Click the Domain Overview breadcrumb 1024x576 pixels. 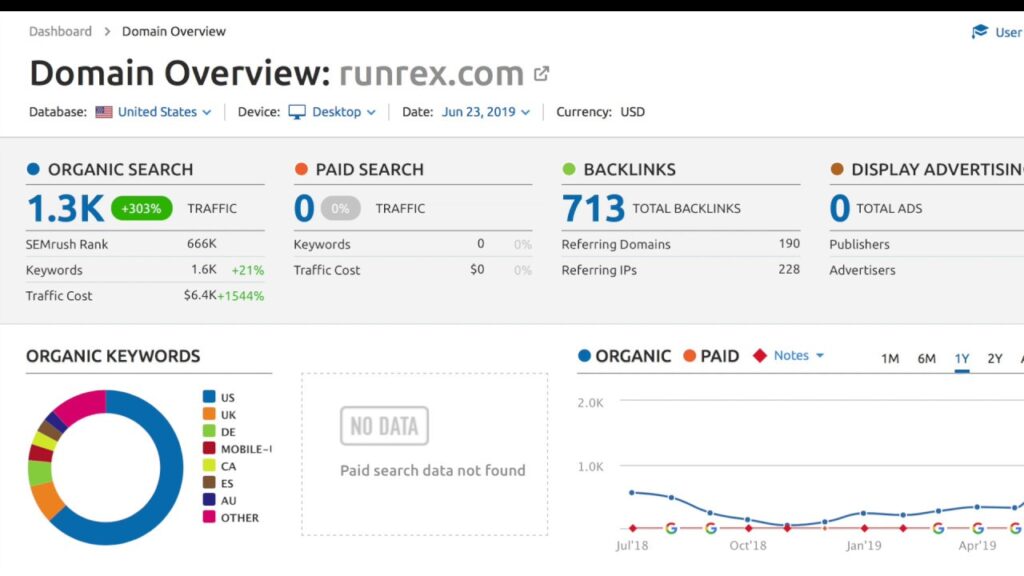174,31
